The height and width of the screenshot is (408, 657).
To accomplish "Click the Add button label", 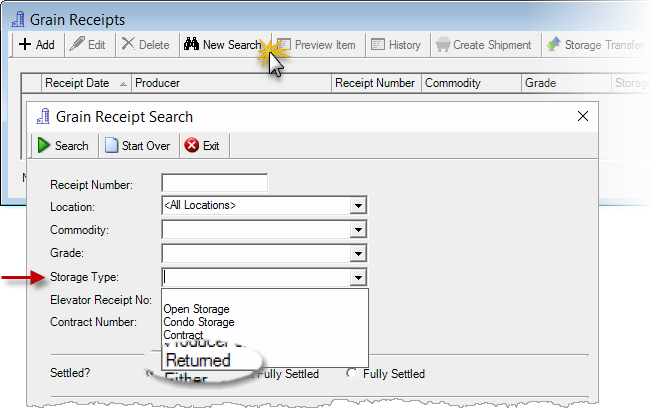I will pos(45,44).
